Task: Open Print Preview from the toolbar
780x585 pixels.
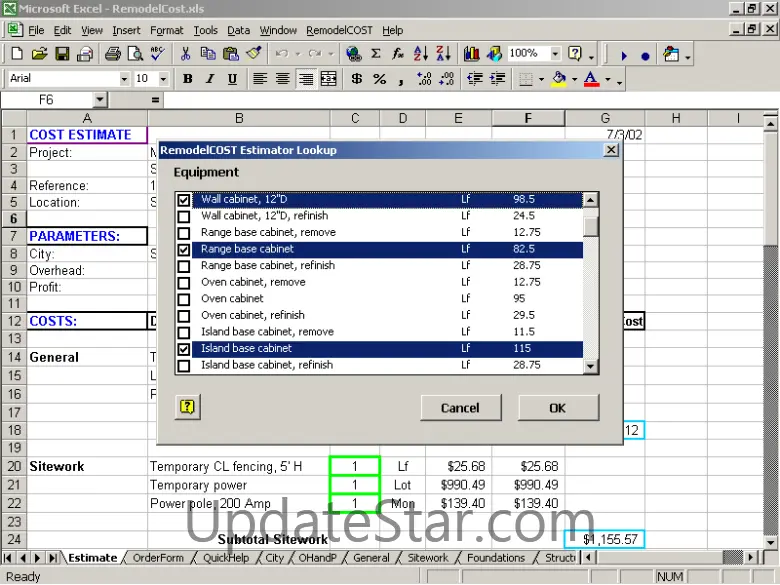Action: 135,54
